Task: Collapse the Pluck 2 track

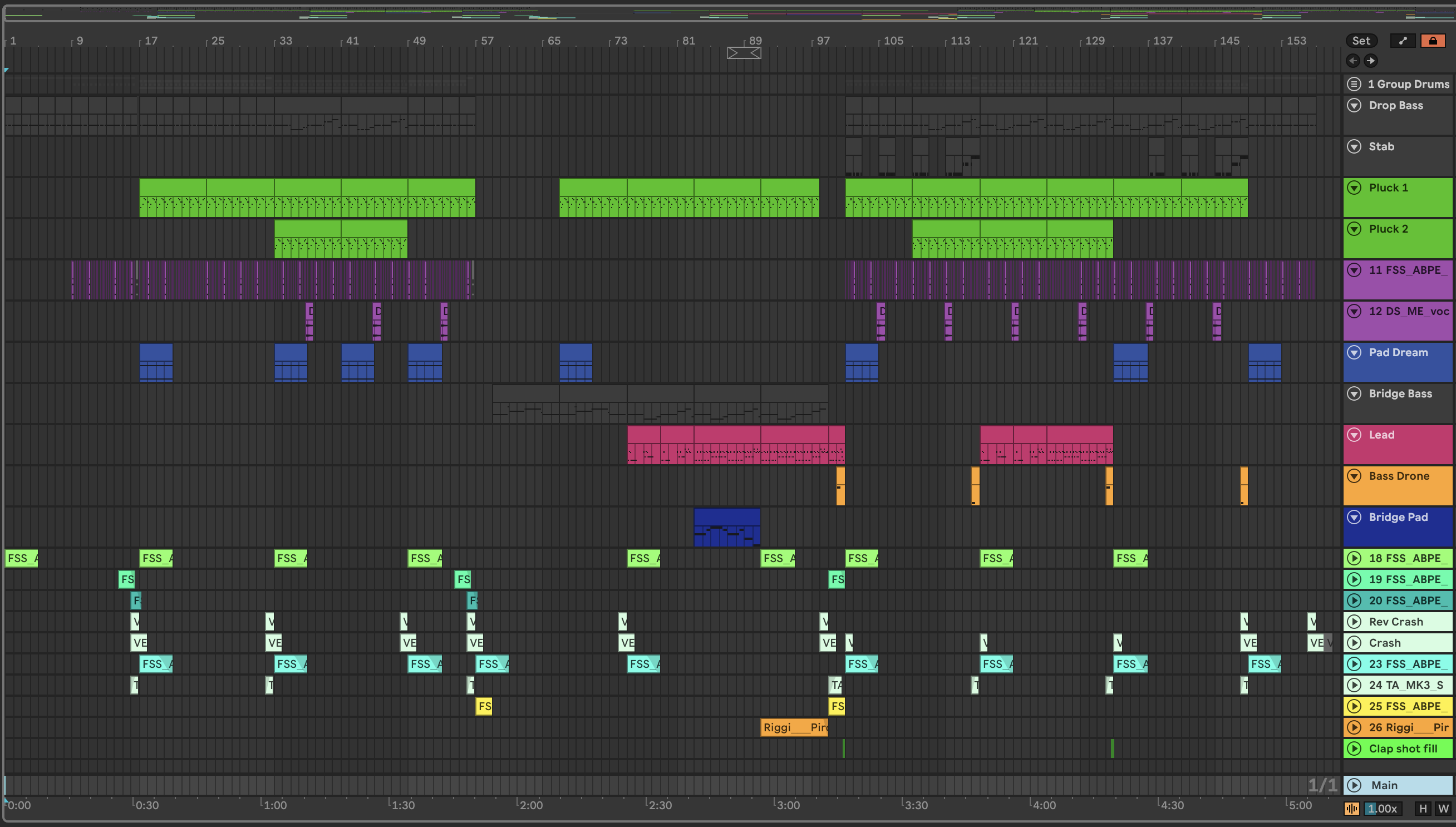Action: tap(1354, 229)
